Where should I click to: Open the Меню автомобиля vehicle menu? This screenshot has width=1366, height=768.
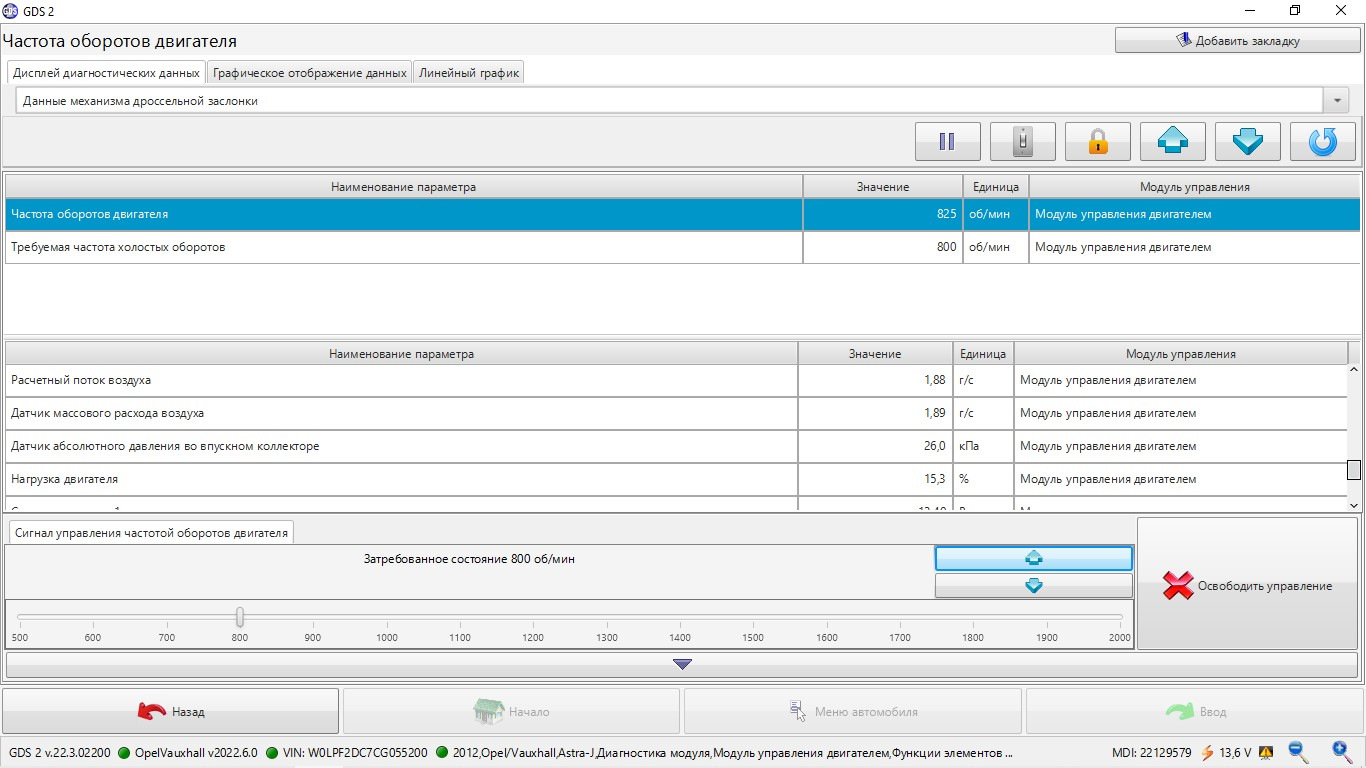coord(853,712)
